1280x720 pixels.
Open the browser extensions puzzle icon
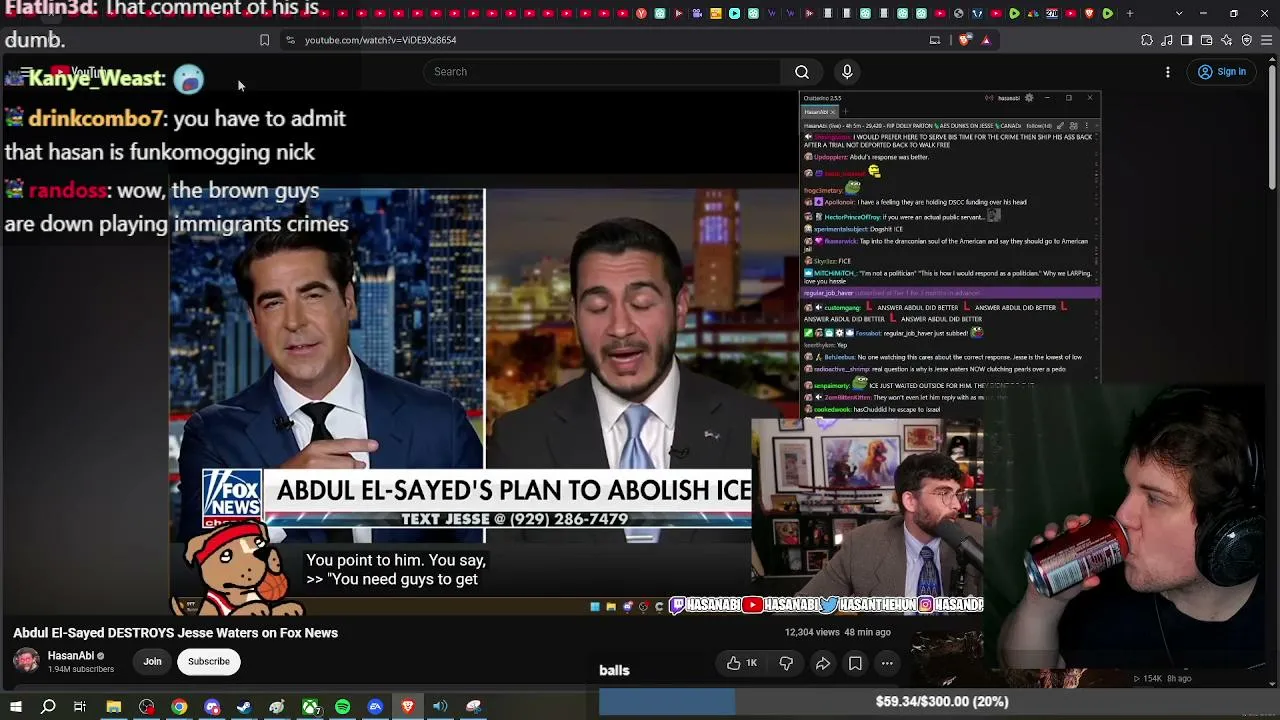coord(1147,40)
